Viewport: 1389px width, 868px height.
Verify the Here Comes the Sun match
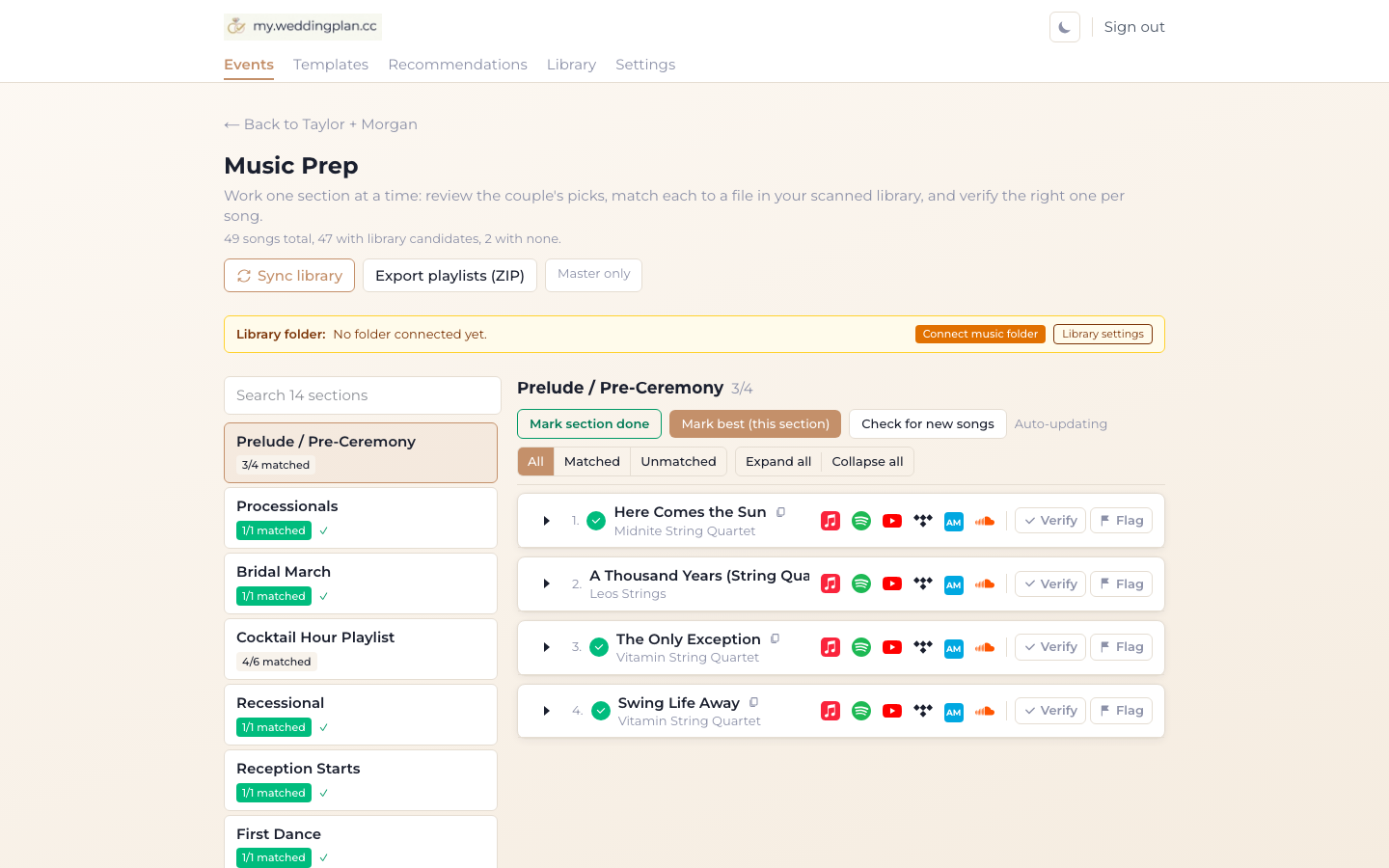1050,521
